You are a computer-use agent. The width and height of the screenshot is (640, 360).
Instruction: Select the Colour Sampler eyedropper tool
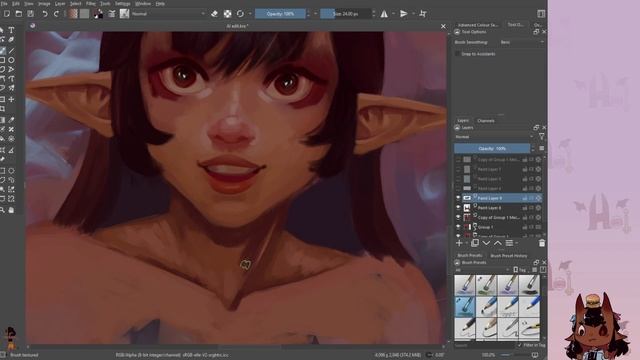point(11,120)
